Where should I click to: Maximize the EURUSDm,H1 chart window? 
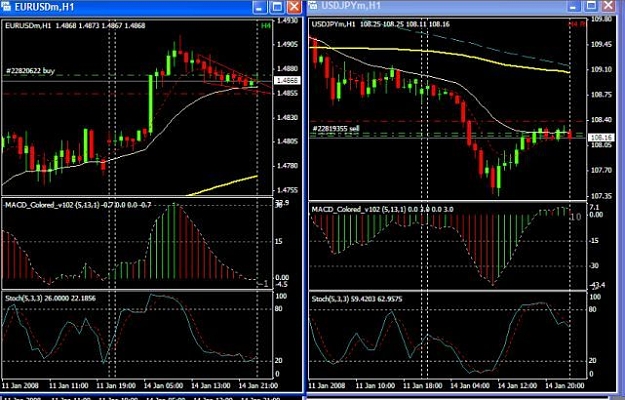277,7
